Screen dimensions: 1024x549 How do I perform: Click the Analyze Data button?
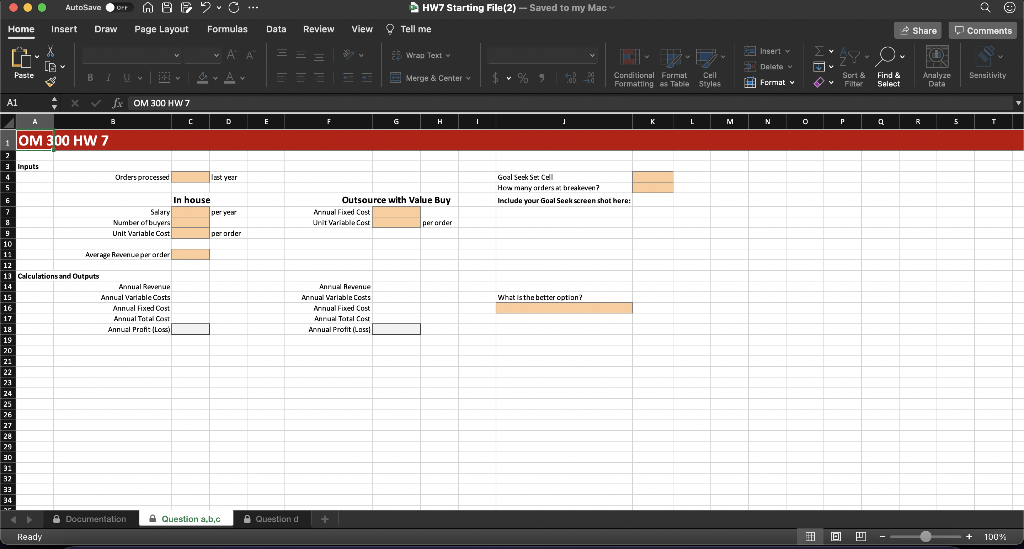coord(936,67)
